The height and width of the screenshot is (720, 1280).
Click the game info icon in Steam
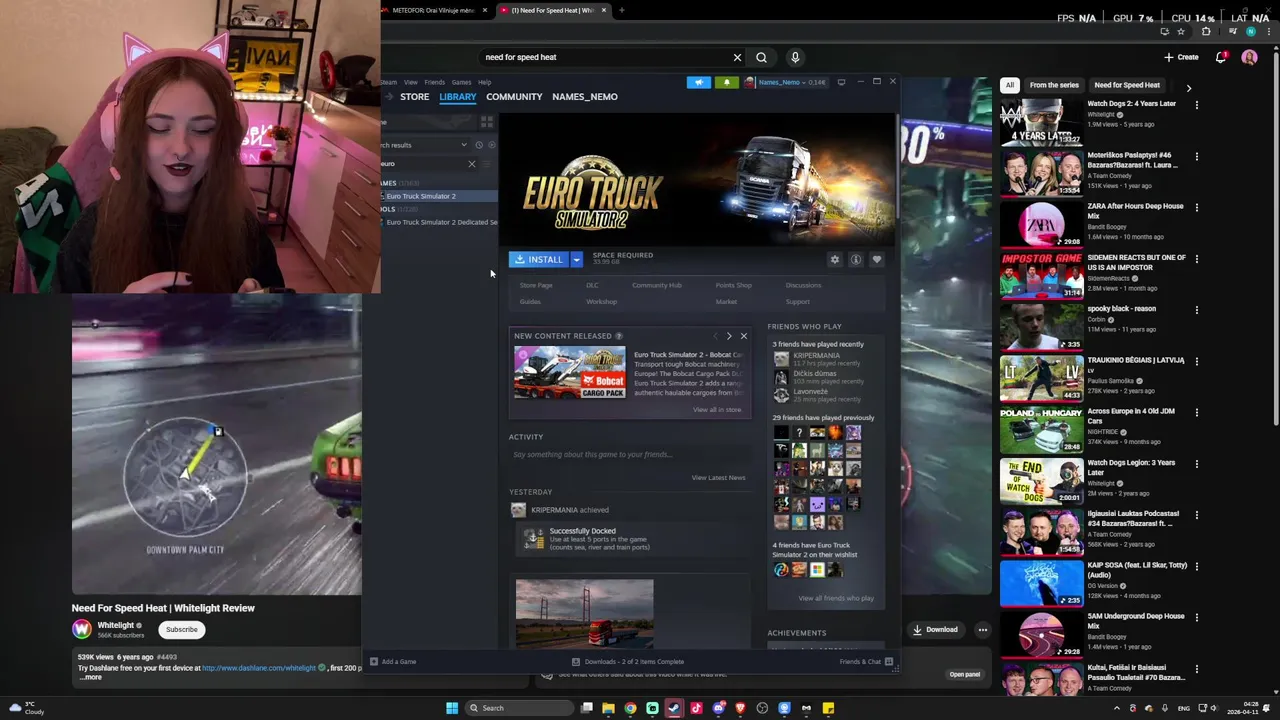856,260
